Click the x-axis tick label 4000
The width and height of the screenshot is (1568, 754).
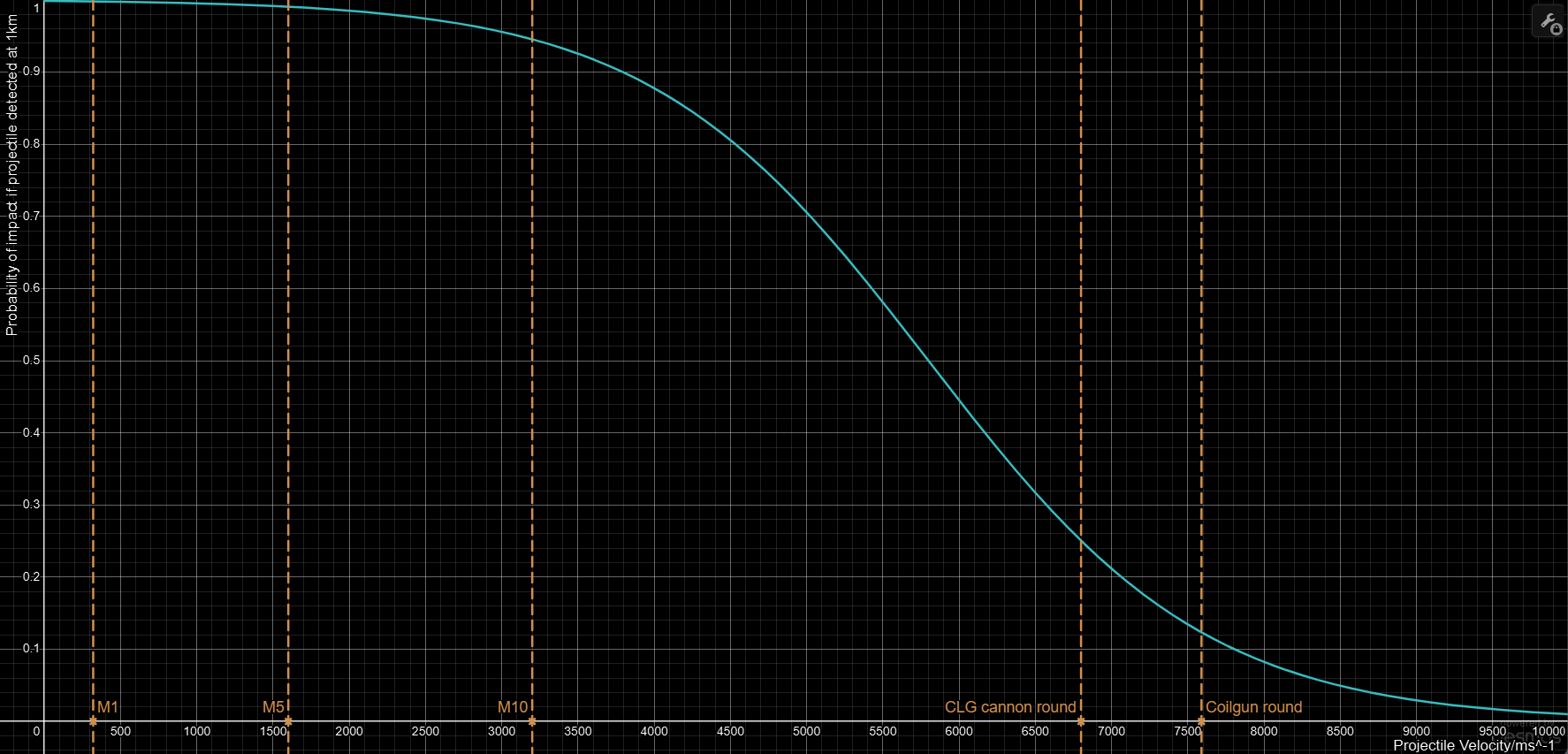654,731
